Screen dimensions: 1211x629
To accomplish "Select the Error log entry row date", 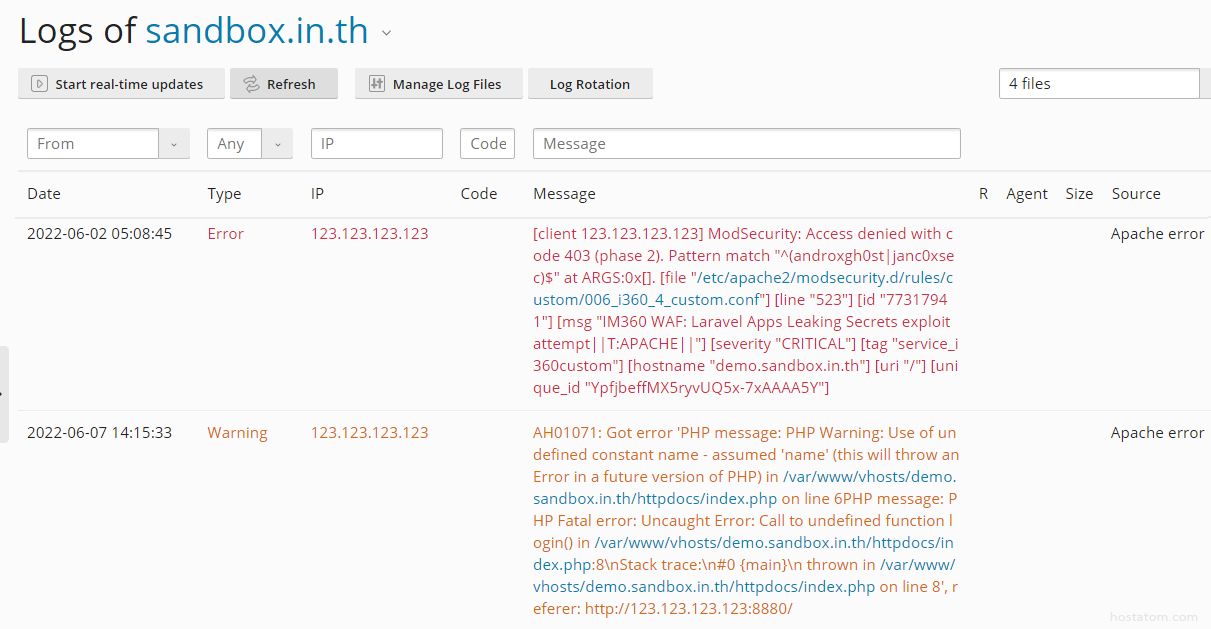I will tap(99, 234).
